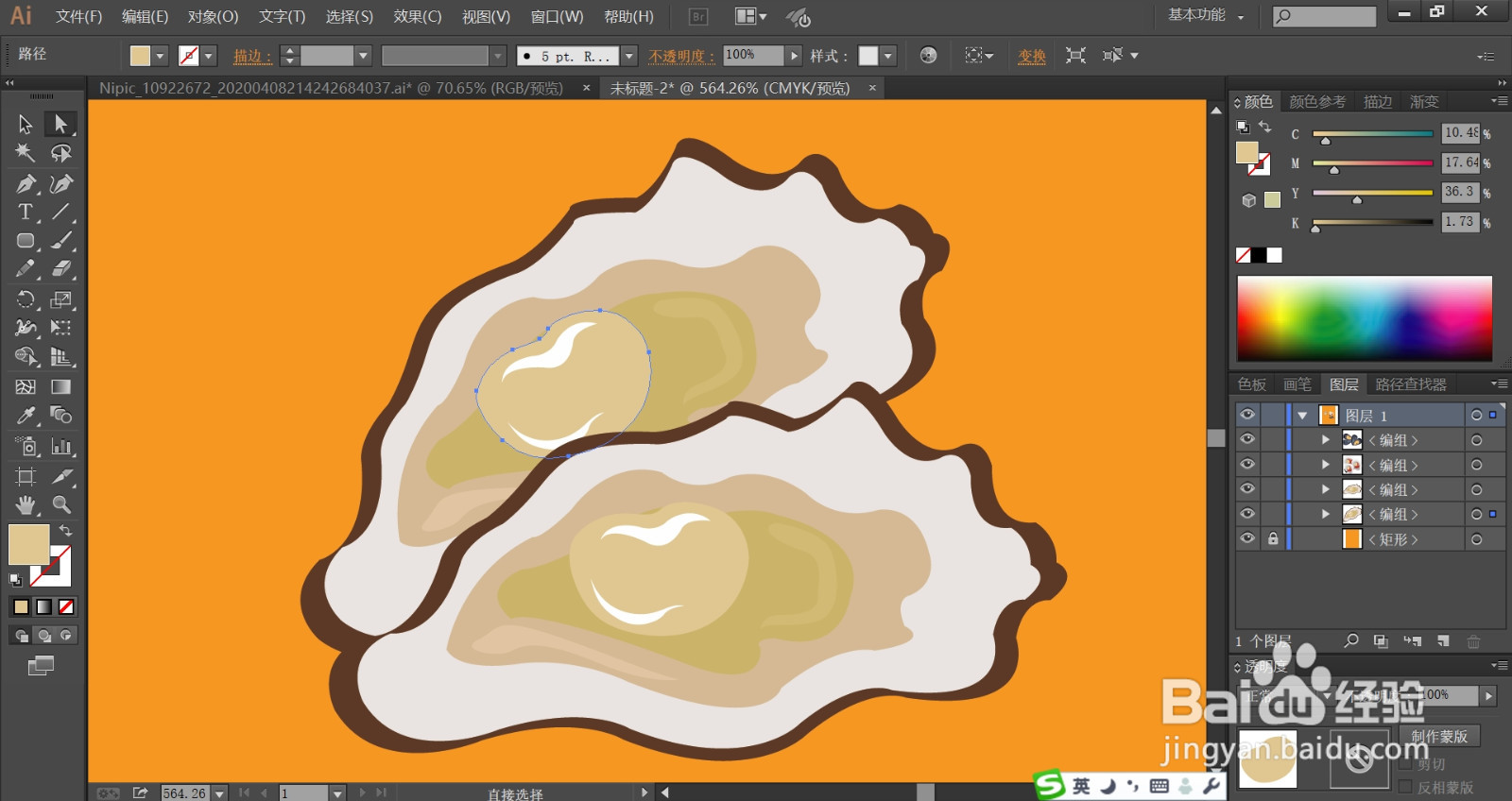Click the 描边 link in control bar
The width and height of the screenshot is (1512, 801).
(252, 56)
